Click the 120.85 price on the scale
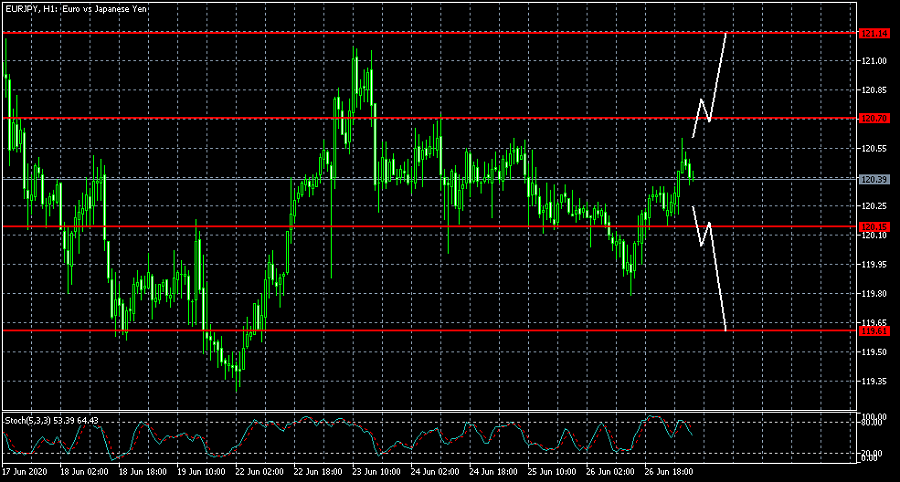Viewport: 900px width, 482px height. (874, 90)
